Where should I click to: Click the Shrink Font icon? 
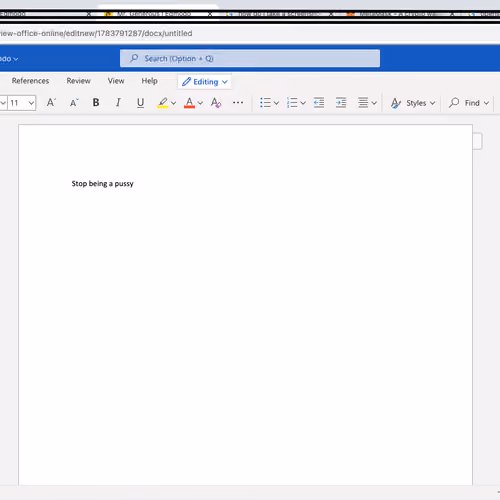tap(74, 102)
